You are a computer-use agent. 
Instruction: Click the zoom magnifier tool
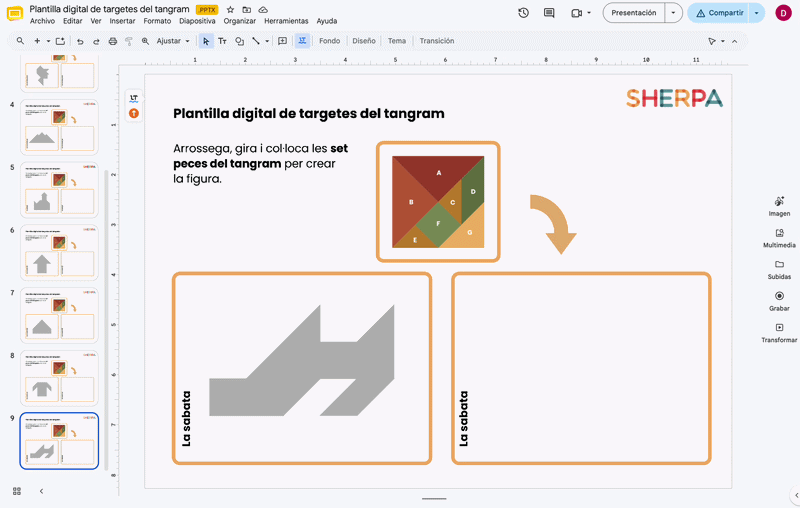(145, 41)
